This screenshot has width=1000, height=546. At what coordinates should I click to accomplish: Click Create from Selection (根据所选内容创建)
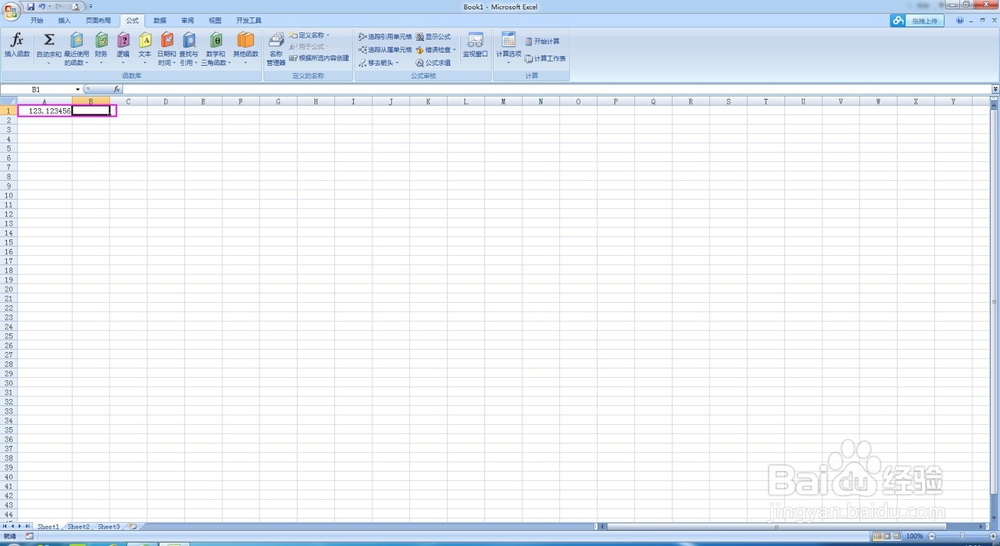(x=319, y=58)
